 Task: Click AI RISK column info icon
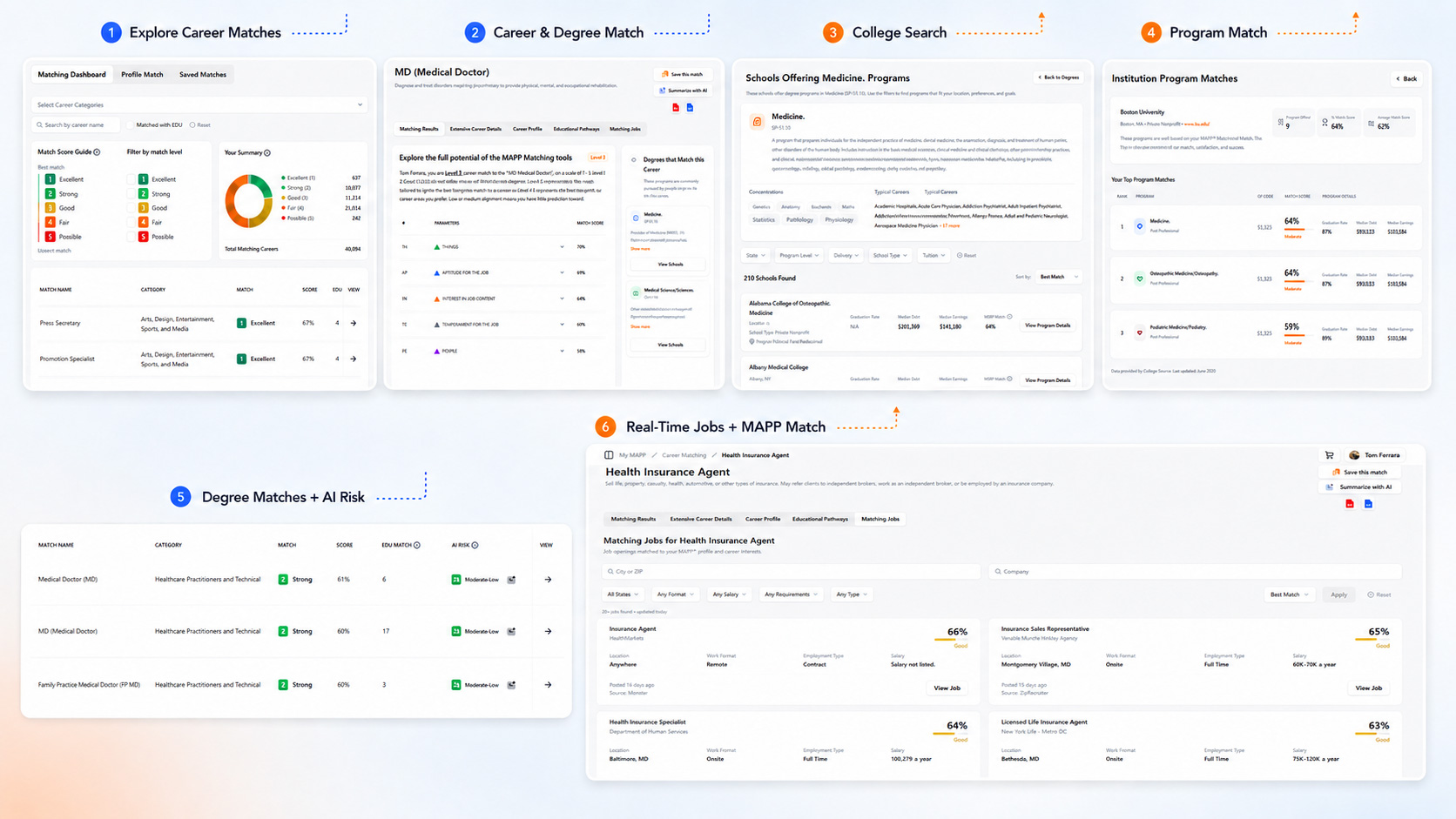click(475, 546)
